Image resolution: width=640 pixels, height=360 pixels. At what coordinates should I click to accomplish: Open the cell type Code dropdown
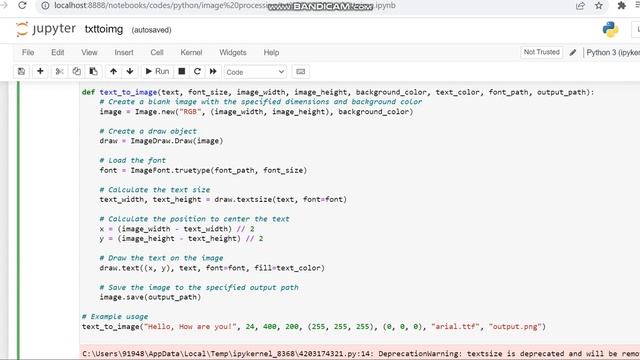tap(255, 72)
